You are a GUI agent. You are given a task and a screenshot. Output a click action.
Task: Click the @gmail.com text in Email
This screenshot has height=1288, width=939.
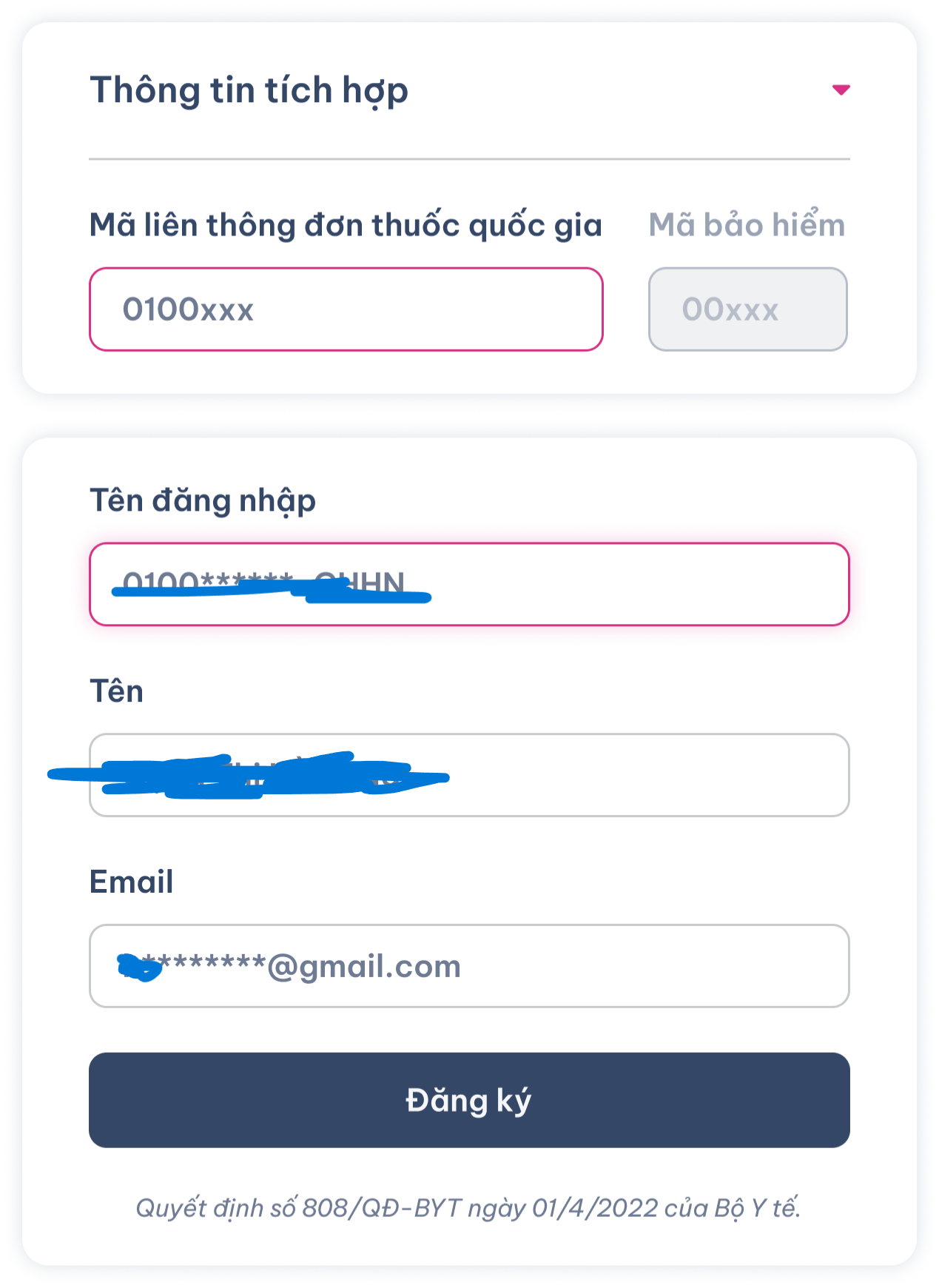point(364,967)
